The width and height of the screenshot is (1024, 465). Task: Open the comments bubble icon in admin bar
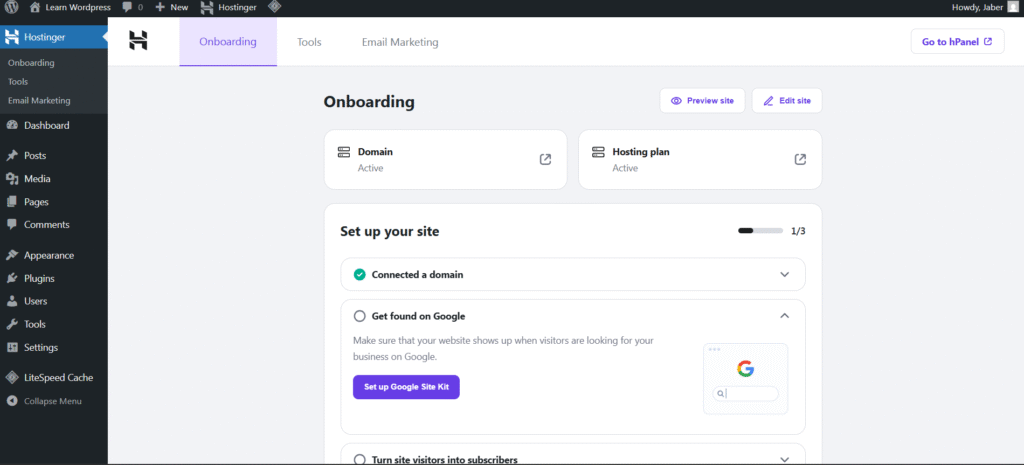(x=127, y=7)
